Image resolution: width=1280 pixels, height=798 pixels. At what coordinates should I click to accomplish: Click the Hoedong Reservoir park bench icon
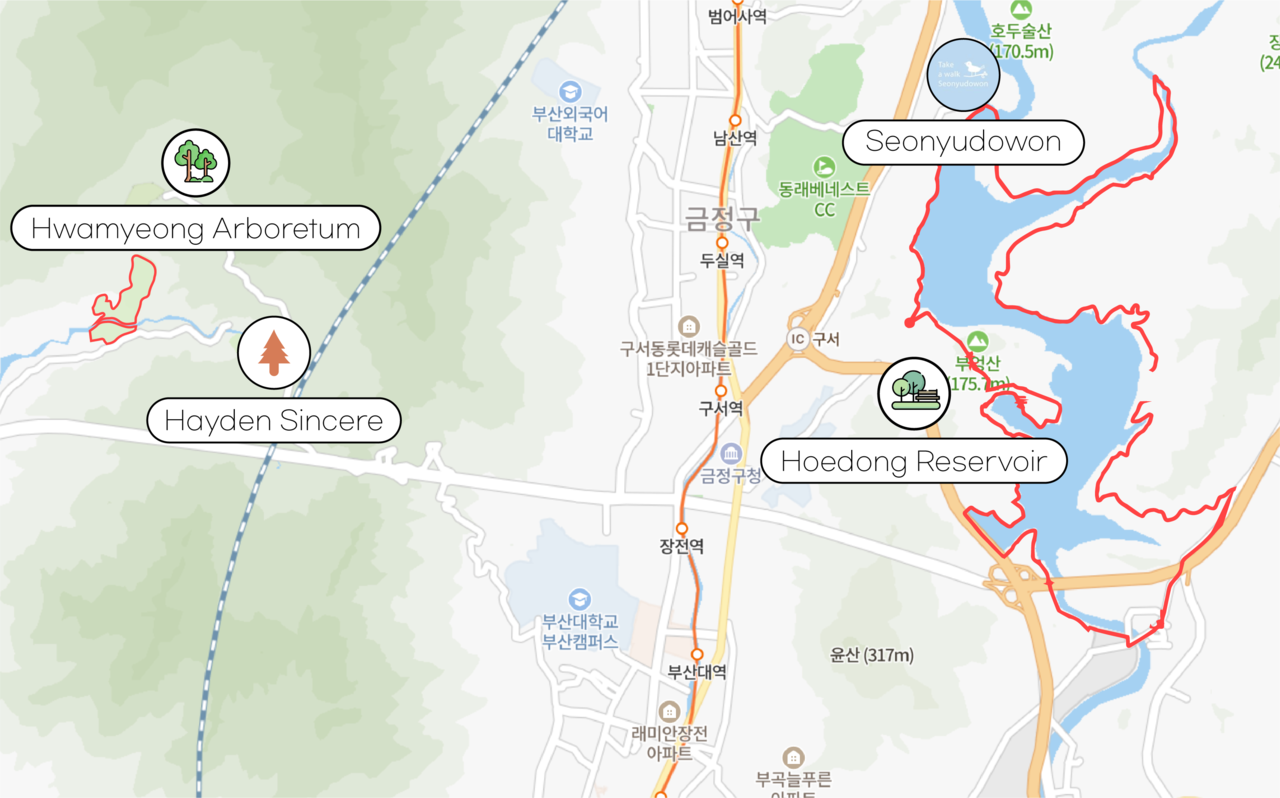[x=914, y=393]
